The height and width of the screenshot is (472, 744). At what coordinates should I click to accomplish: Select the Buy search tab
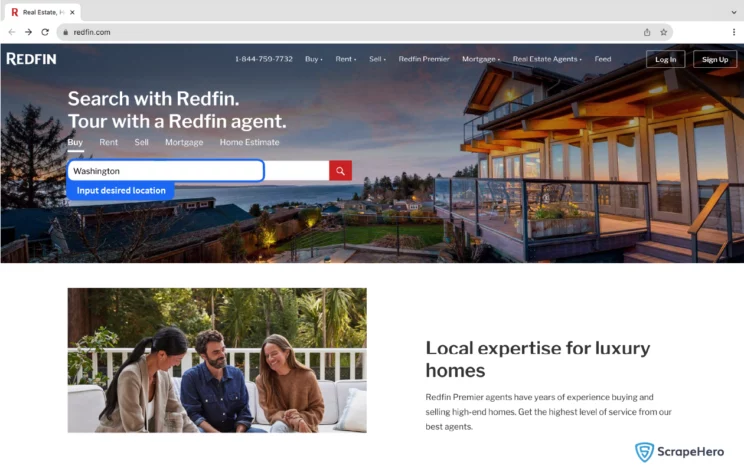(75, 142)
